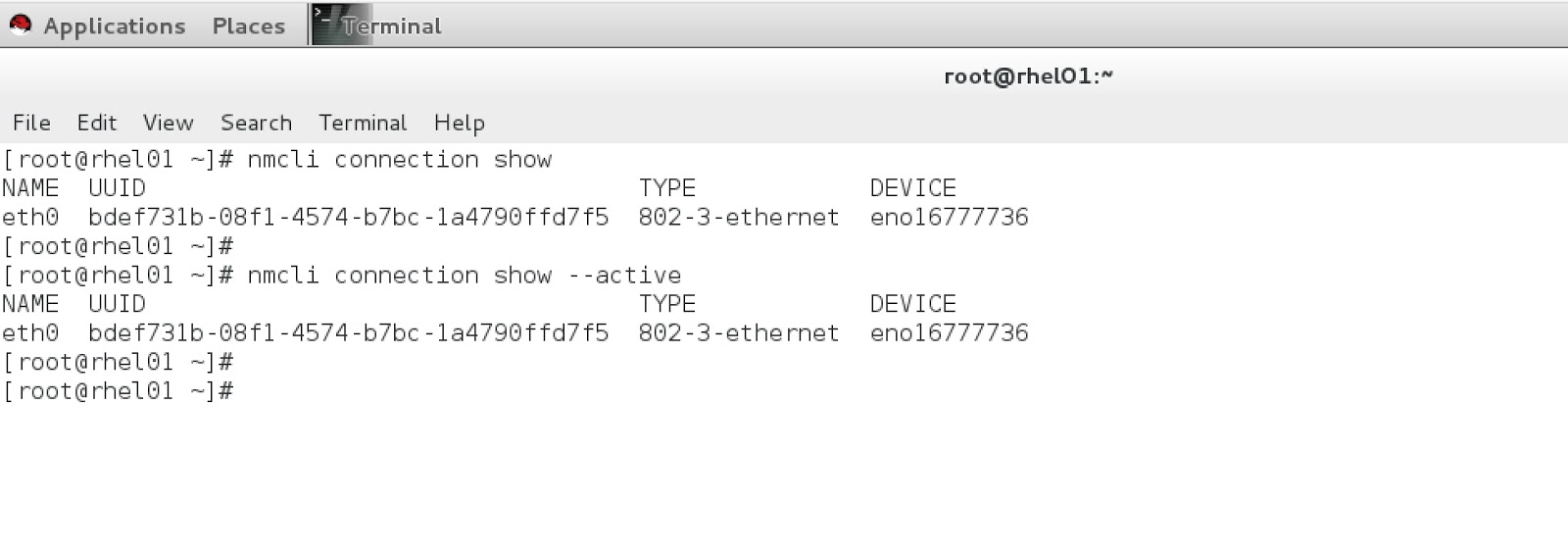Select the Terminal taskbar button
Viewport: 1568px width, 555px height.
click(390, 26)
